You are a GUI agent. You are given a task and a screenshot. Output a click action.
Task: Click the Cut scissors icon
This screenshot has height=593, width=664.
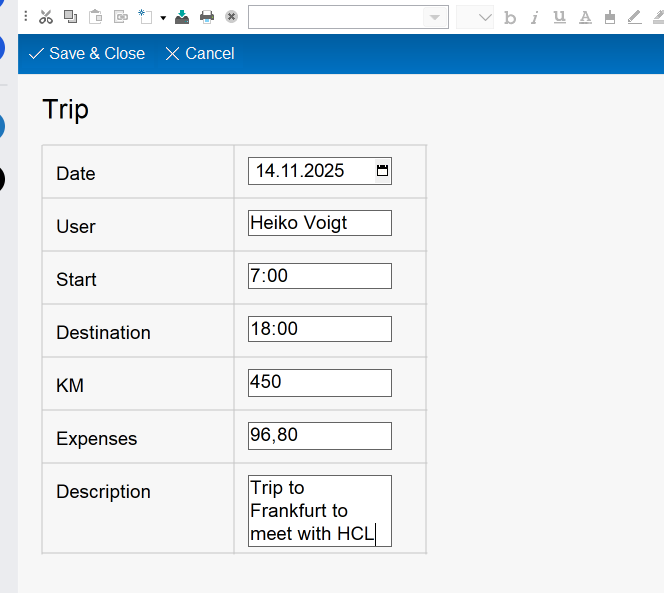(45, 17)
